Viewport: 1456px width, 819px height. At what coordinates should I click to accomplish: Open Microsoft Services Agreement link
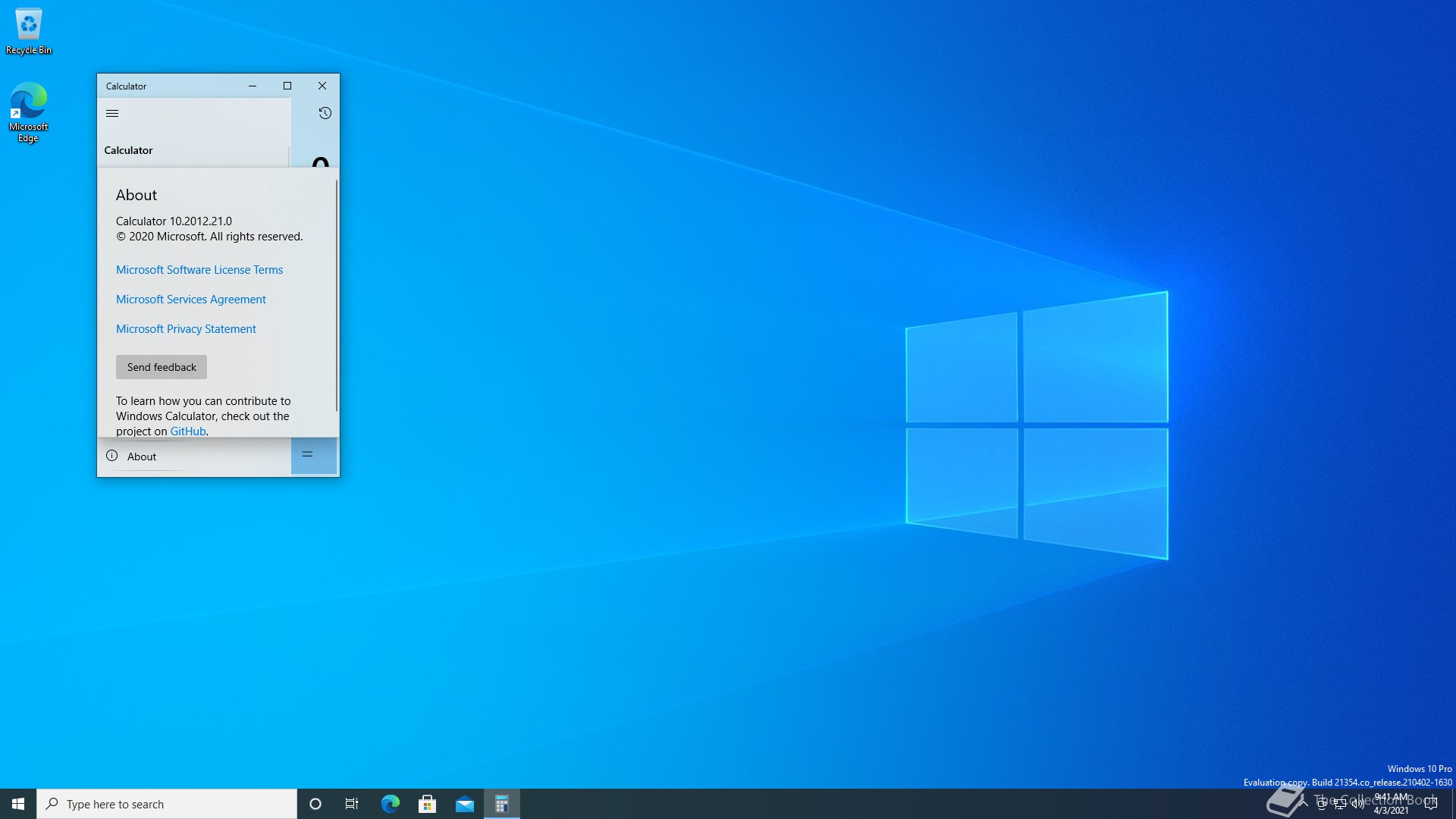[x=191, y=300]
